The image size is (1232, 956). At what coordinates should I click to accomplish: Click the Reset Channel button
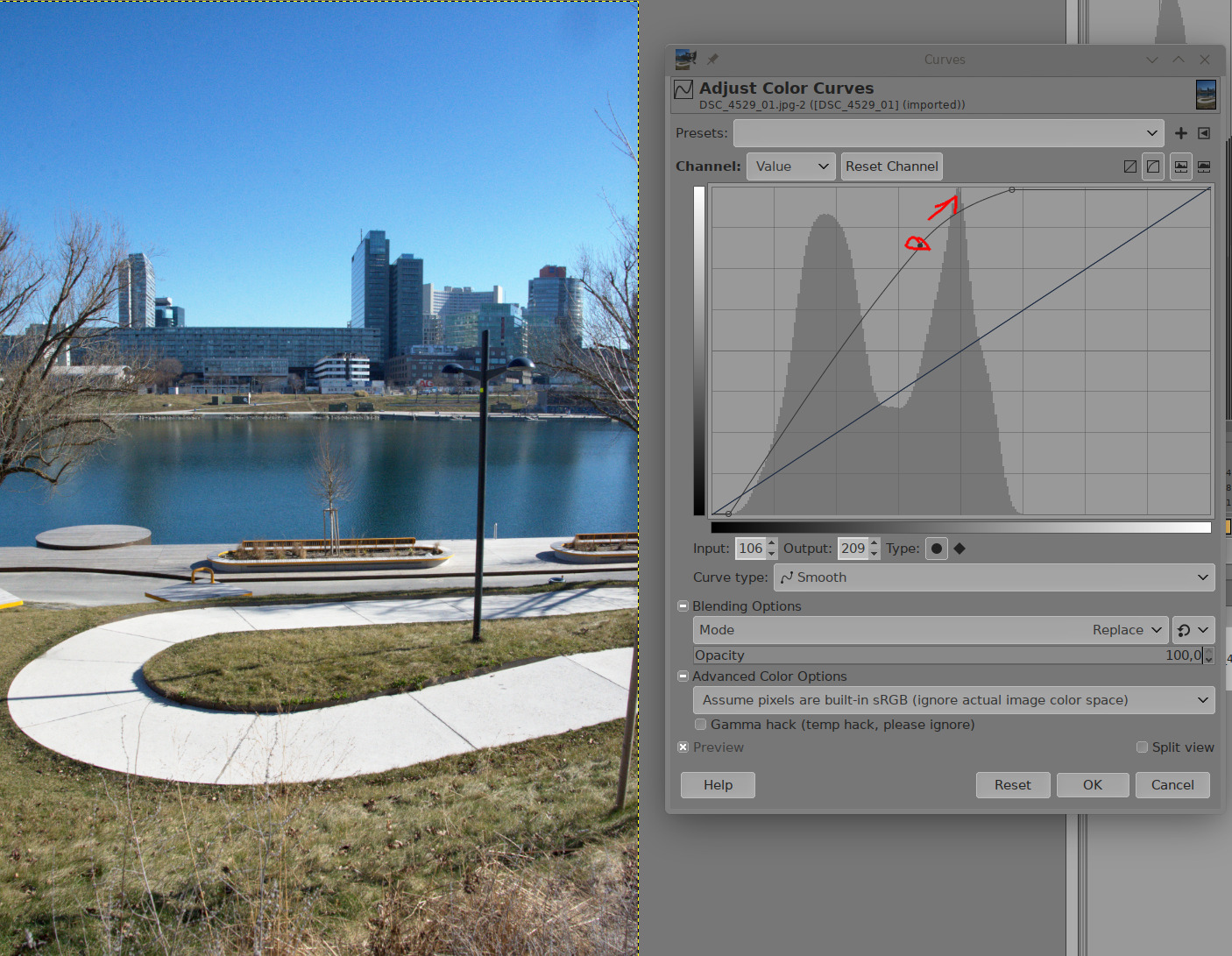pyautogui.click(x=892, y=166)
